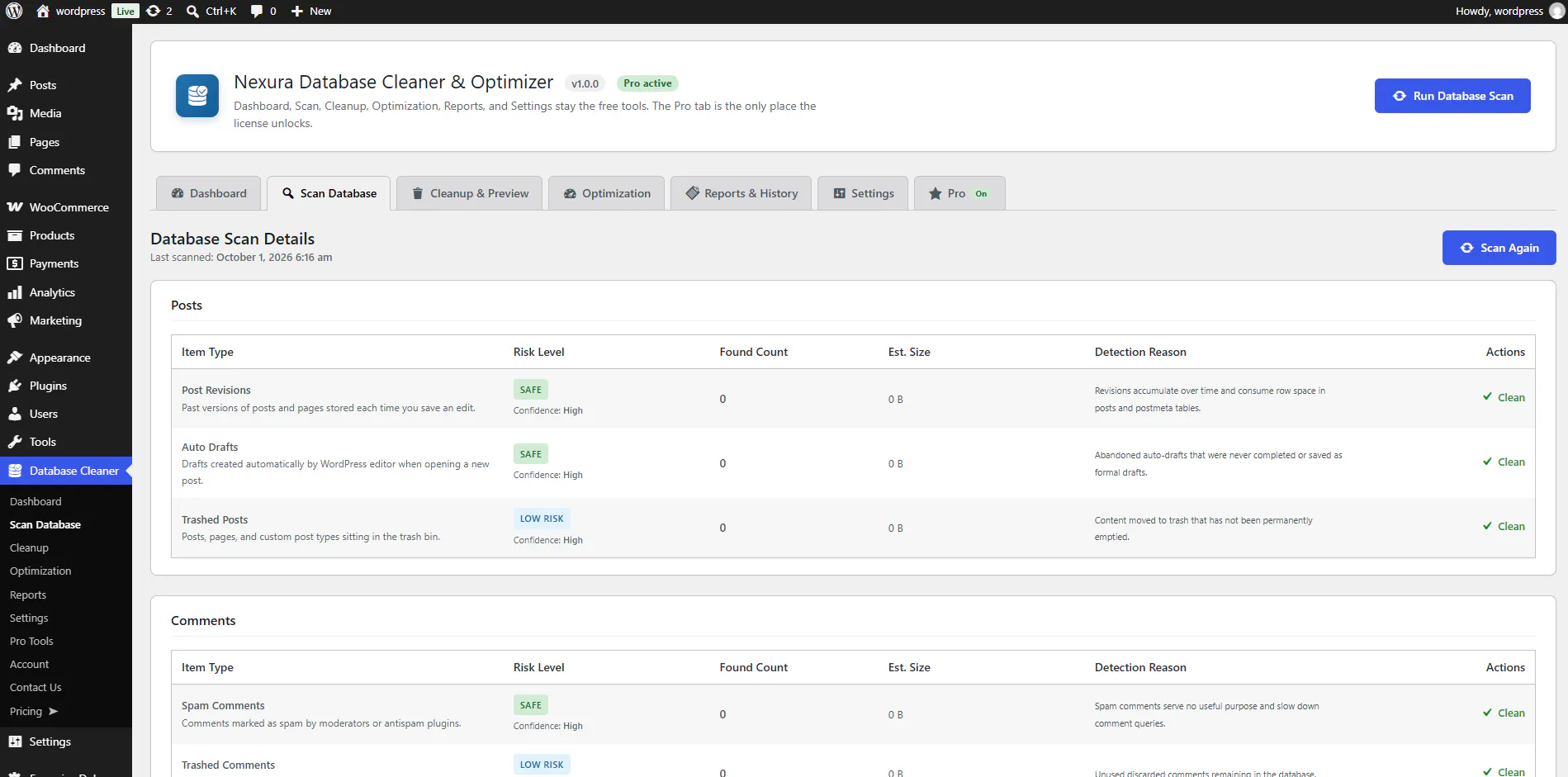This screenshot has height=777, width=1568.
Task: Click the SAFE badge for Spam Comments
Action: point(531,705)
